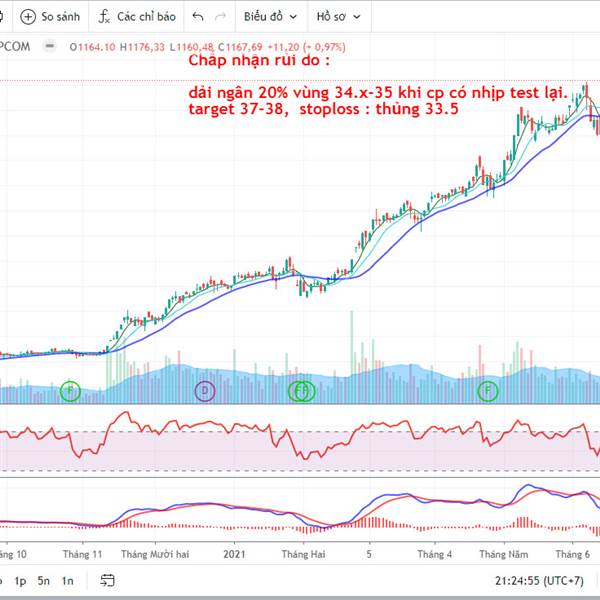600x600 pixels.
Task: Select the red 'Chấp nhận rủi do' annotation
Action: tap(259, 60)
